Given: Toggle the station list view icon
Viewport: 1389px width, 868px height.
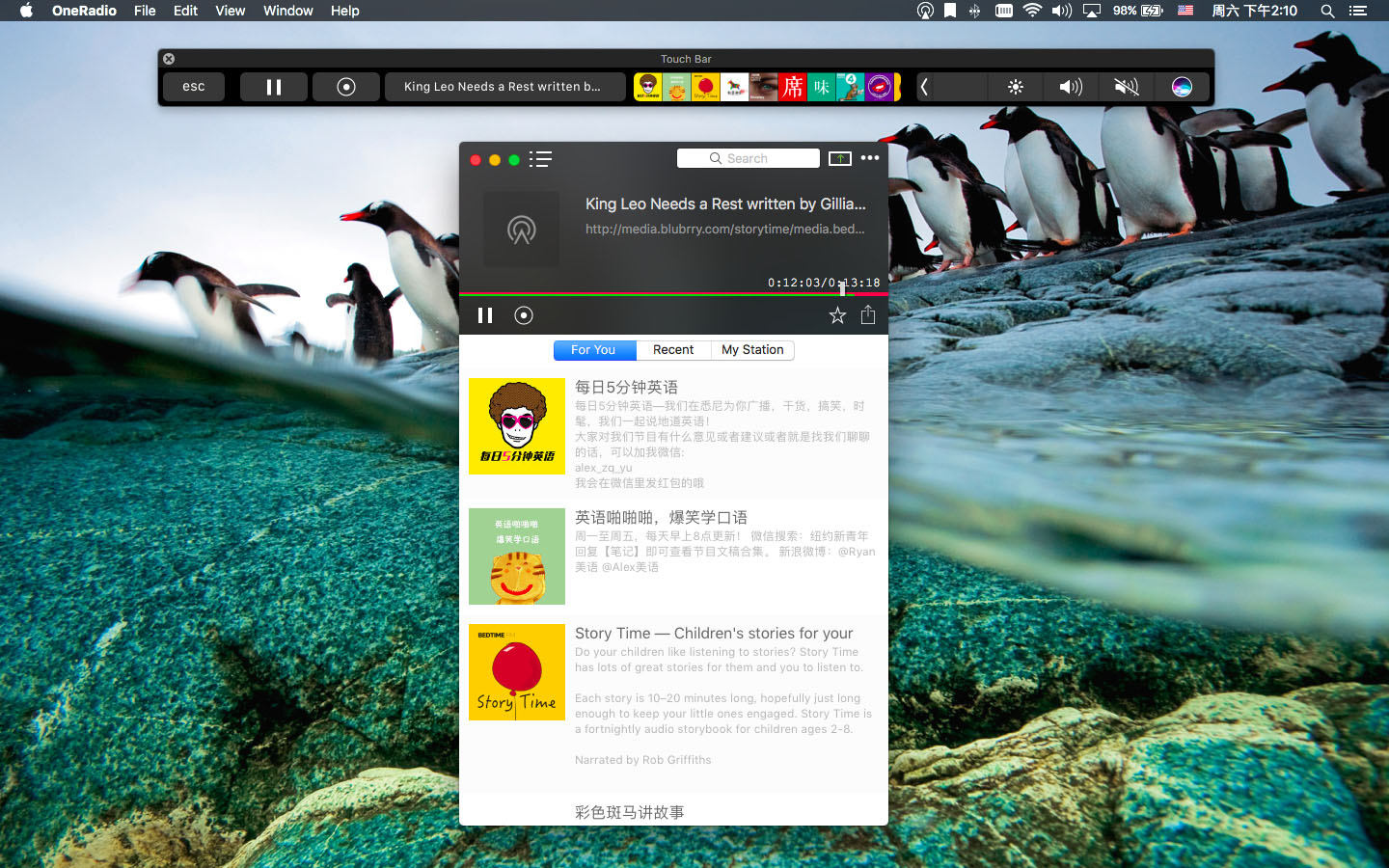Looking at the screenshot, I should click(540, 159).
